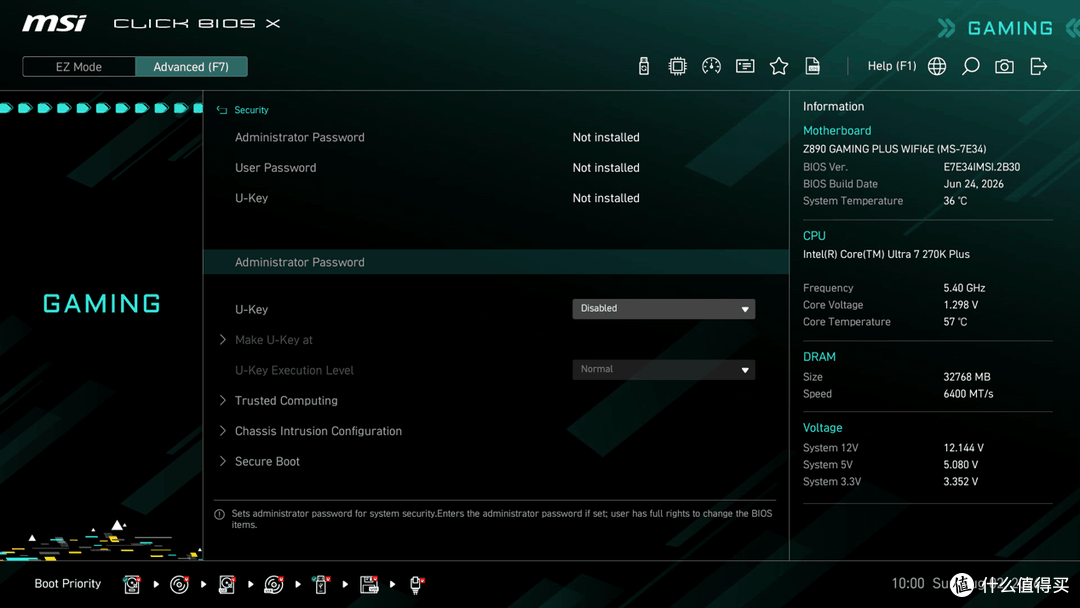Screen dimensions: 1080x608
Task: Click the Boot Priority label
Action: [x=68, y=584]
